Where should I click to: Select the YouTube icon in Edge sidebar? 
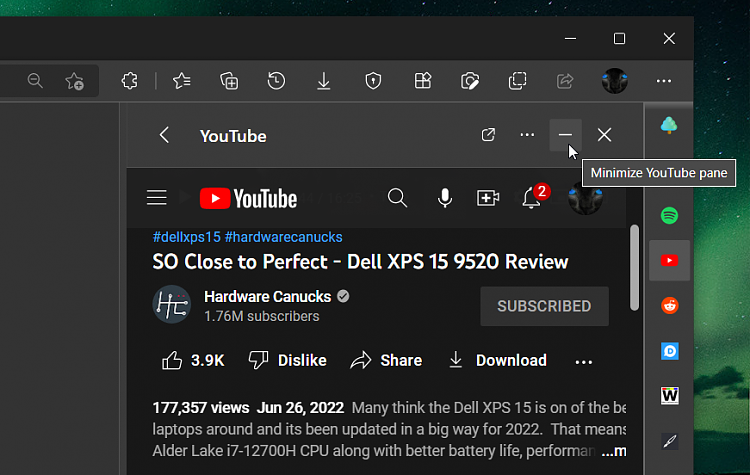[x=669, y=260]
